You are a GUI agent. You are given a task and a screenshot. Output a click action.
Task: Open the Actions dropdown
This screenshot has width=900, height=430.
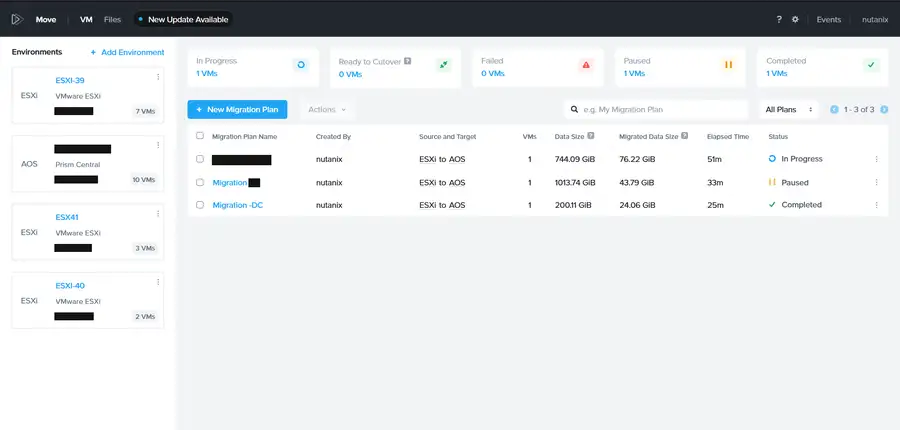[x=327, y=110]
